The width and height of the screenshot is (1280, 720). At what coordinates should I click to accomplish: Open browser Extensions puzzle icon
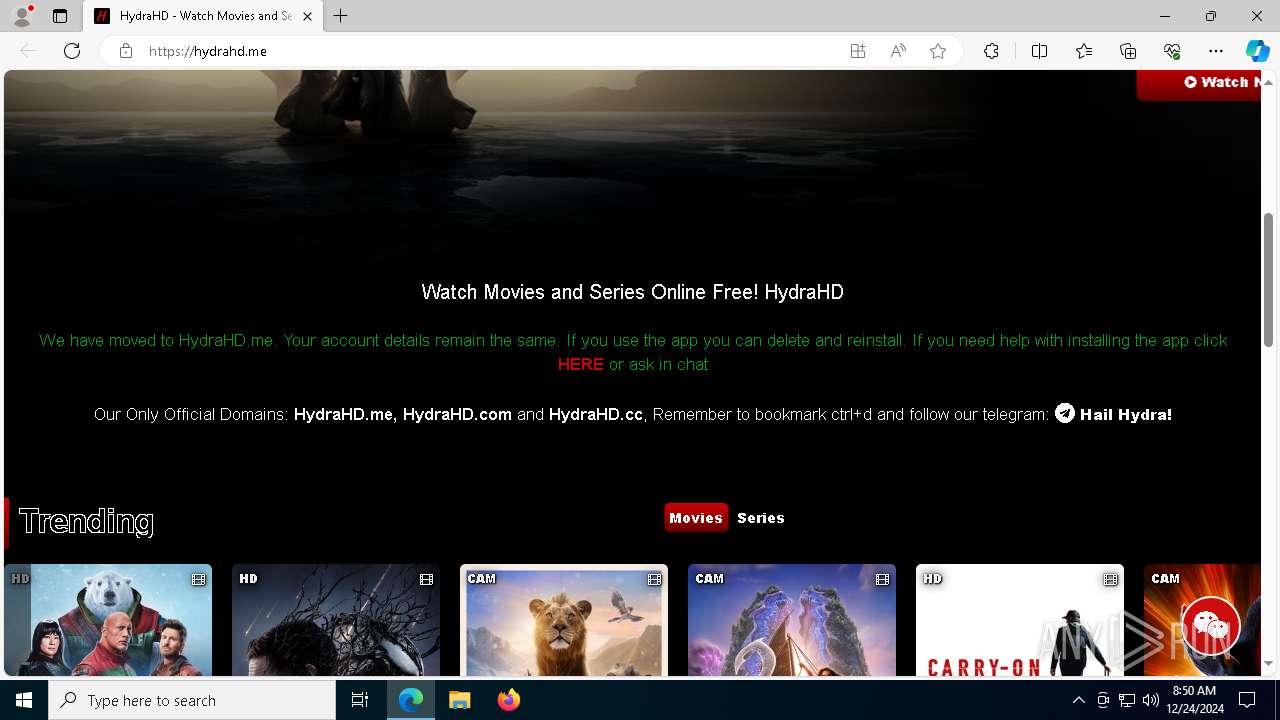tap(991, 51)
